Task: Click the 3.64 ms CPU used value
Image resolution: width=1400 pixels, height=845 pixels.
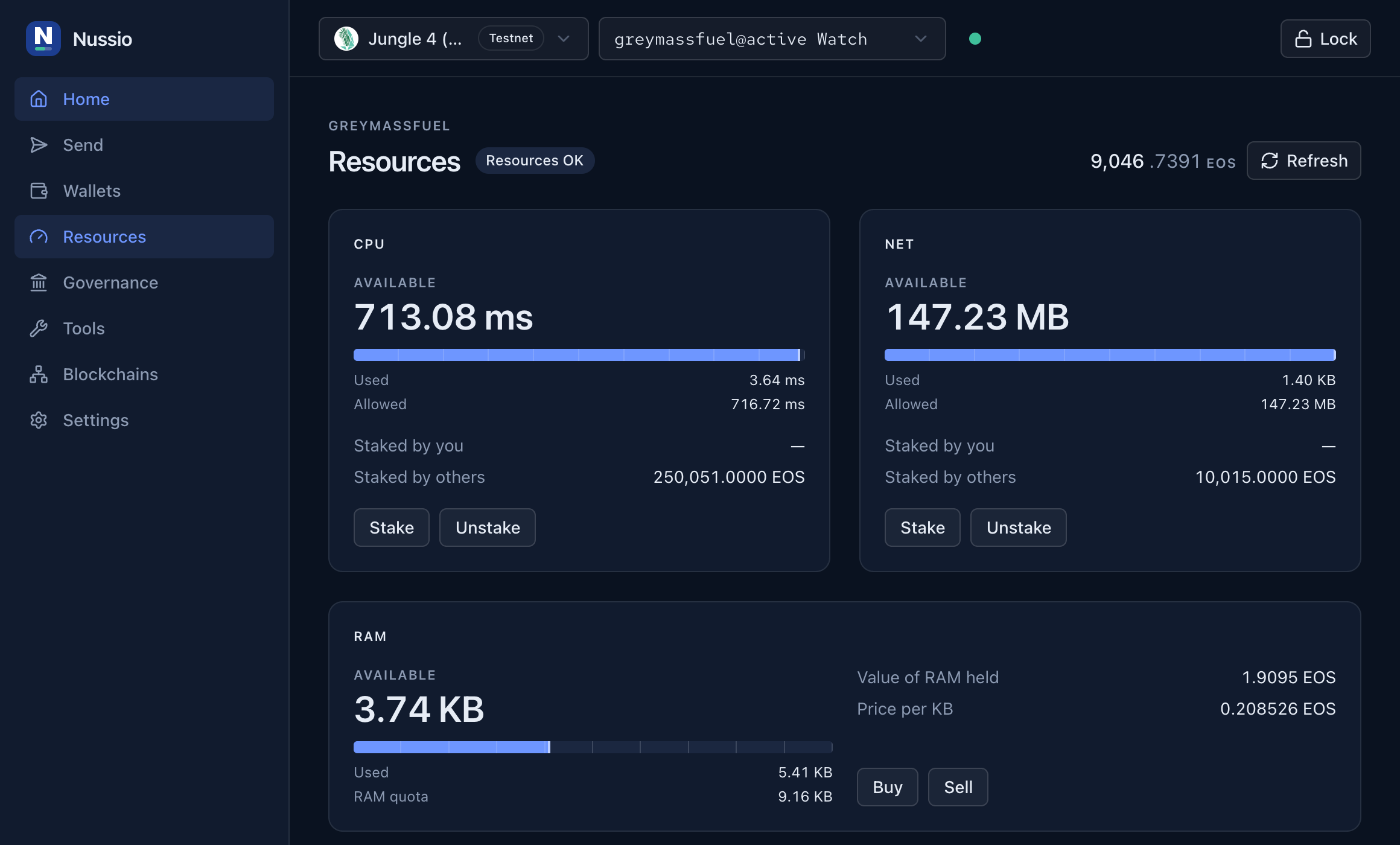Action: (777, 380)
